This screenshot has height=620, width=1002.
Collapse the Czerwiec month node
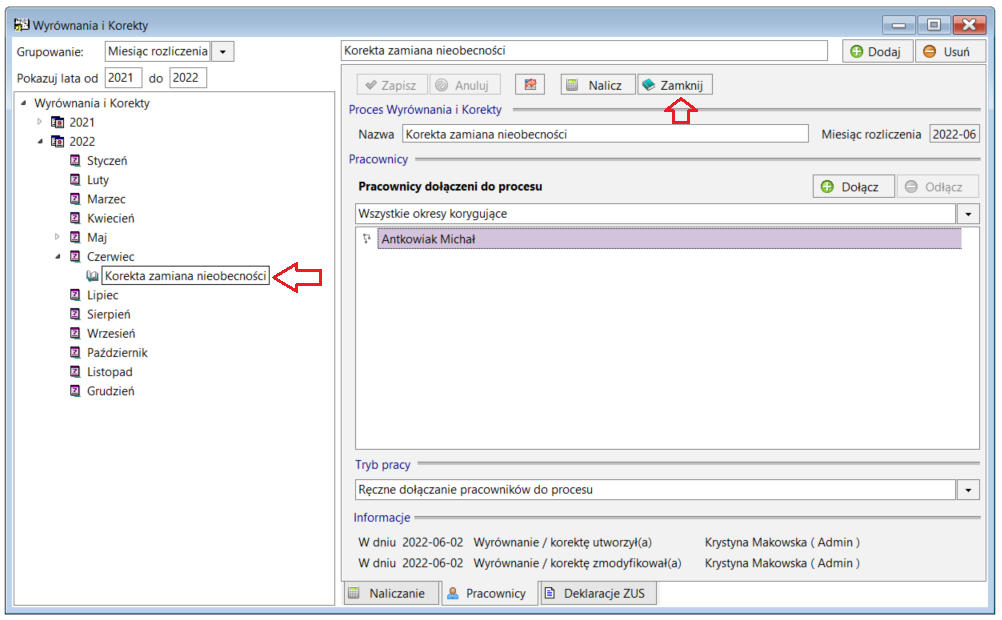coord(58,256)
